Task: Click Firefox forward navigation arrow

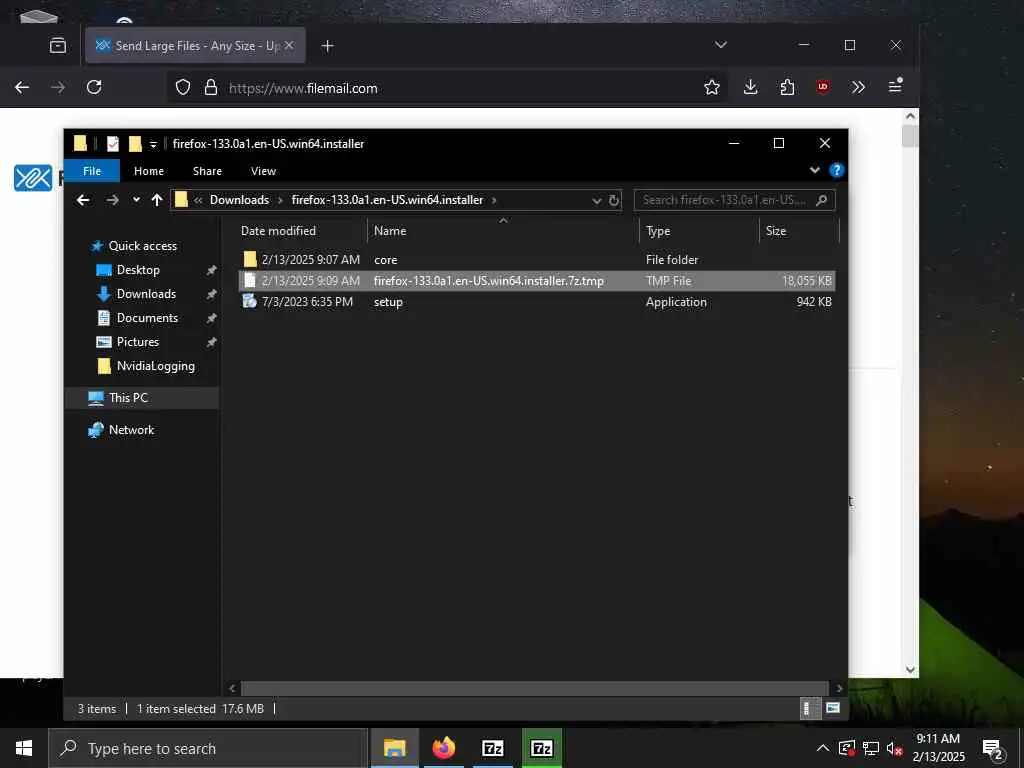Action: coord(58,88)
